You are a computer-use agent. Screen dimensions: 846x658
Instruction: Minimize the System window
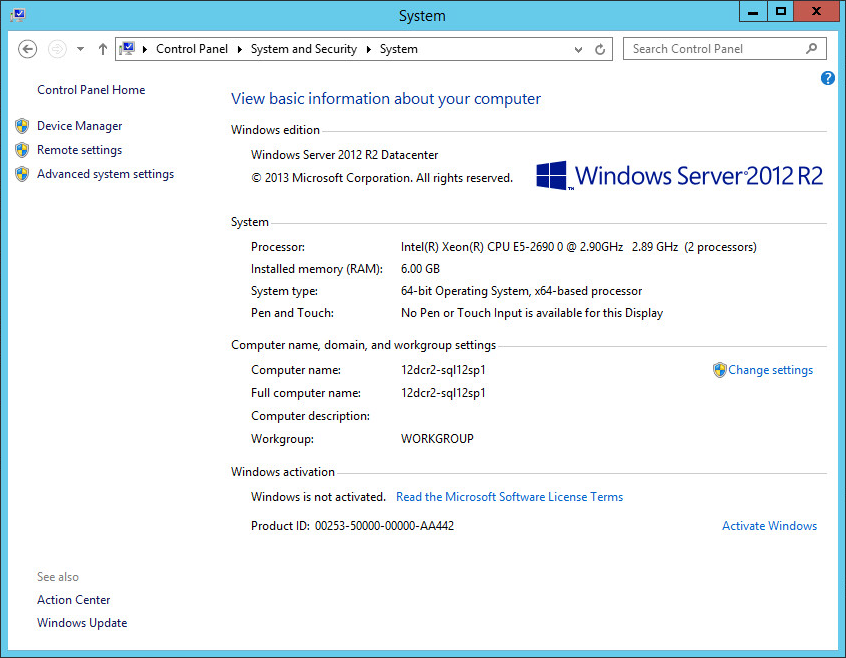(753, 11)
